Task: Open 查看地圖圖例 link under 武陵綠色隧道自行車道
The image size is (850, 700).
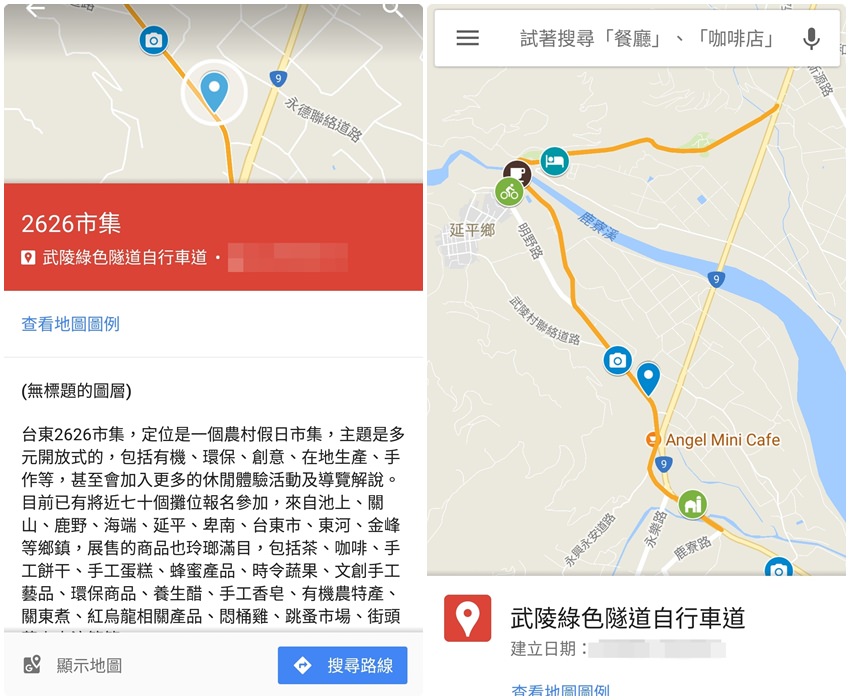Action: 561,690
